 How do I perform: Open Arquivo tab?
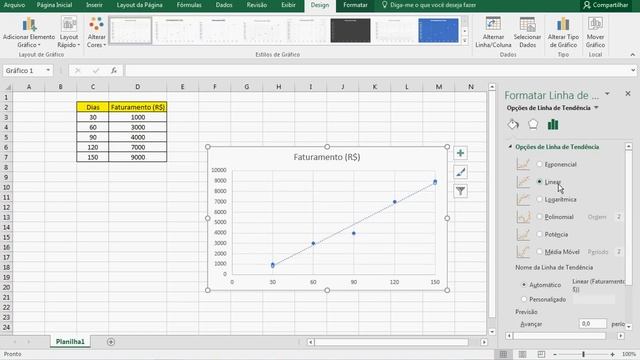point(14,5)
